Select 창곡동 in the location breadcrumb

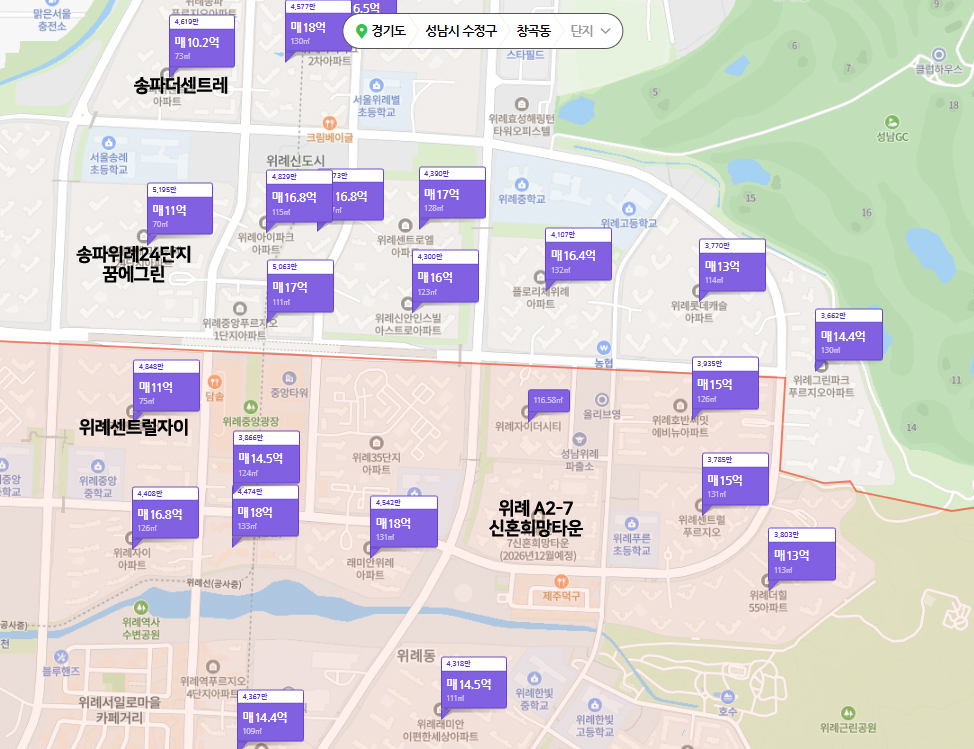coord(534,31)
